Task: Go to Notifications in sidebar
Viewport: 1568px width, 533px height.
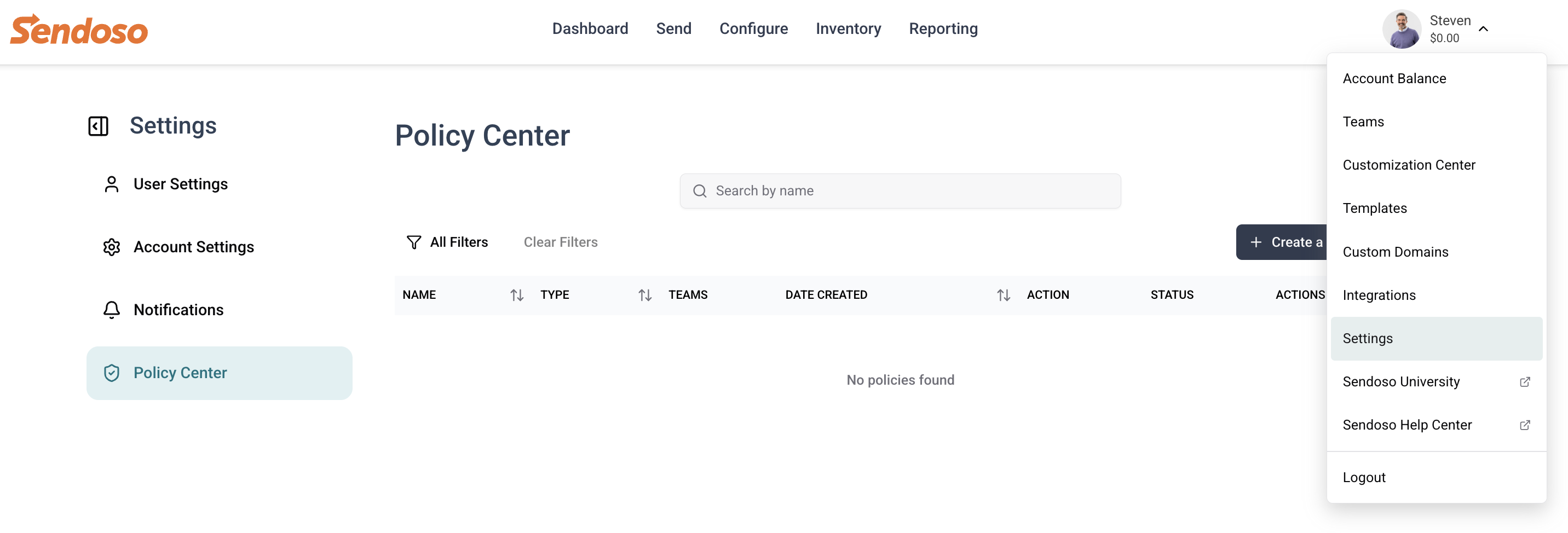Action: tap(219, 310)
